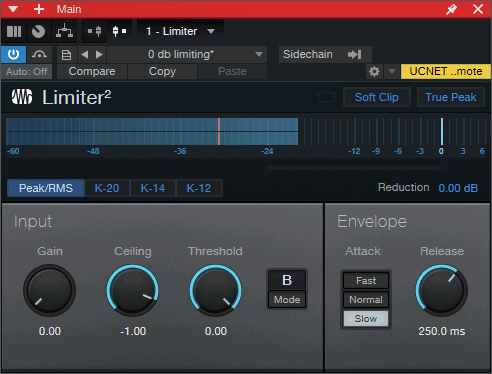Click the Release value 250.0 ms

click(x=442, y=331)
